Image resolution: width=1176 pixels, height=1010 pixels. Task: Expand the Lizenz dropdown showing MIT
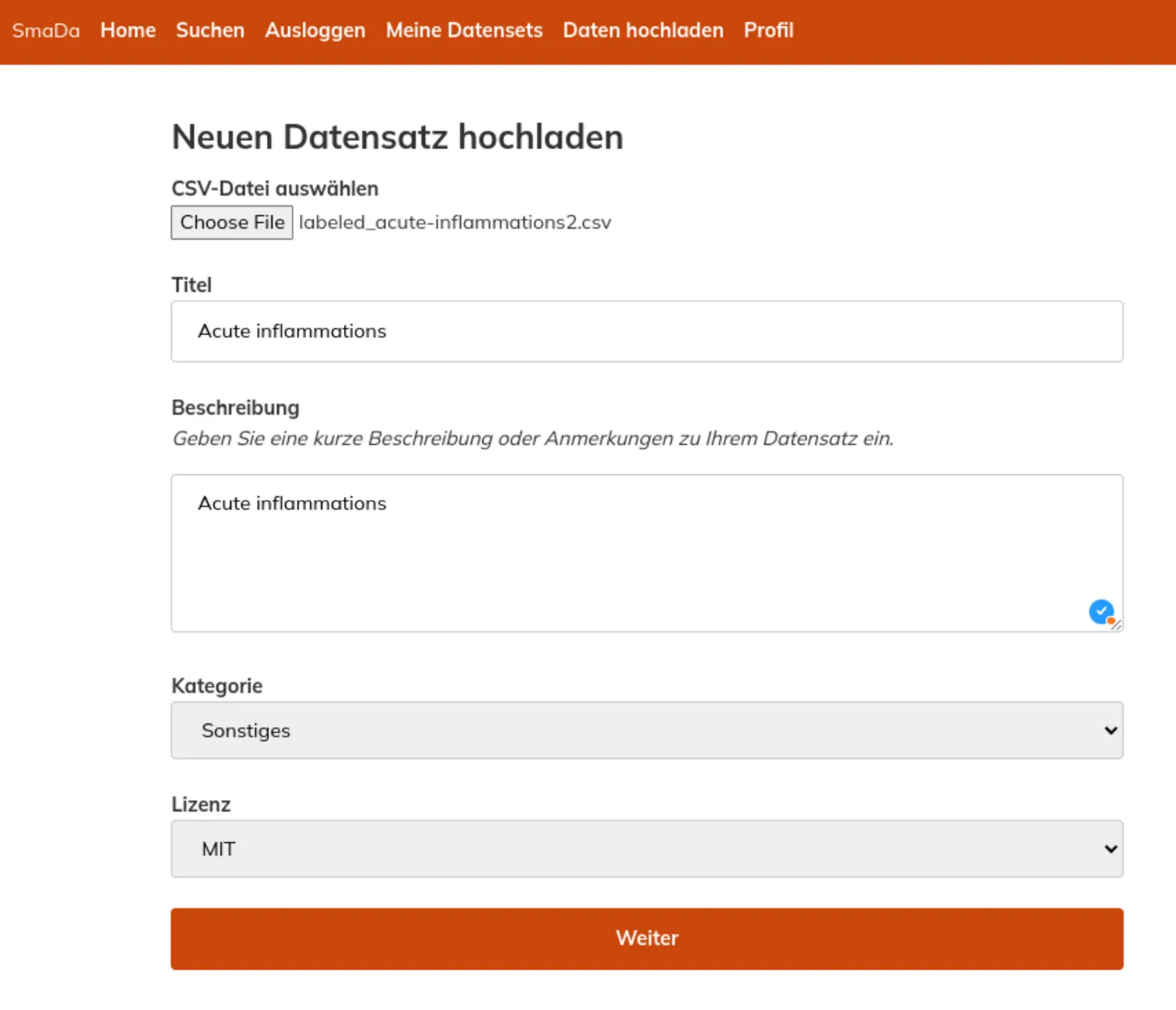(646, 848)
